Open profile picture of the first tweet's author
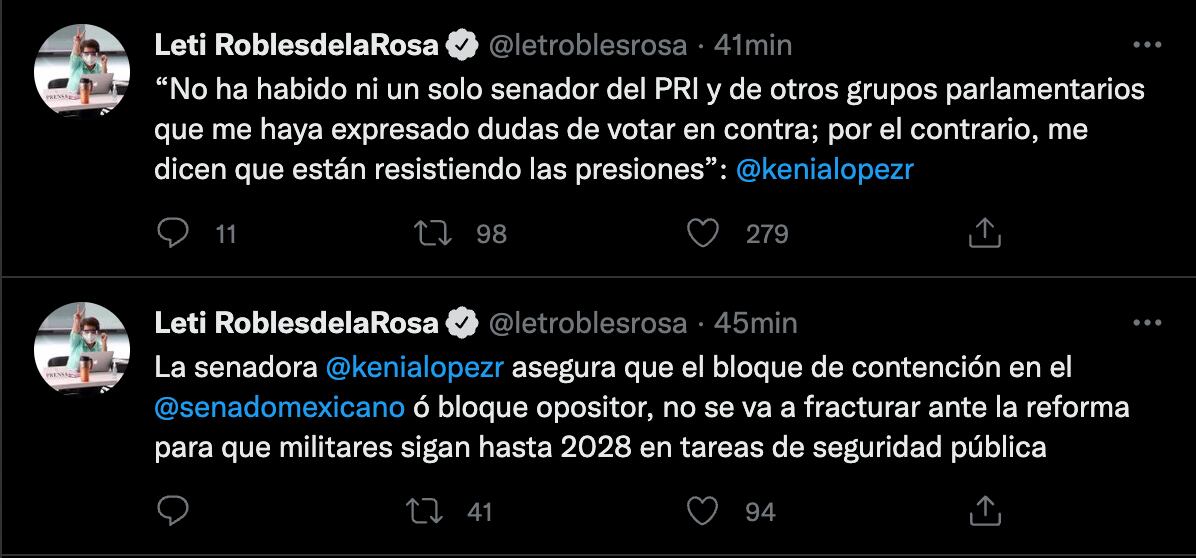Viewport: 1196px width, 558px height. 82,72
